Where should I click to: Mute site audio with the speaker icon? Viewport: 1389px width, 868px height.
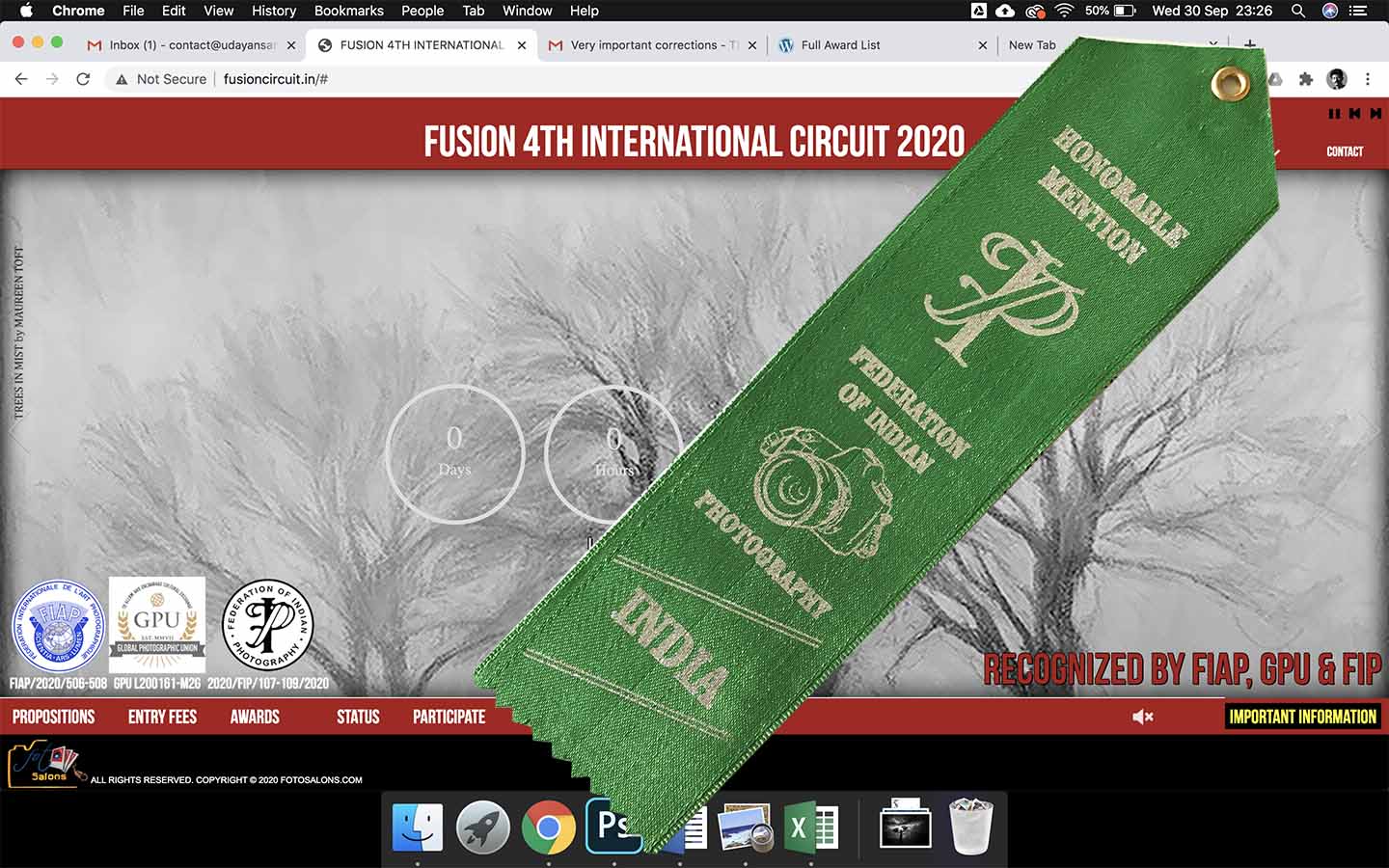click(1141, 716)
